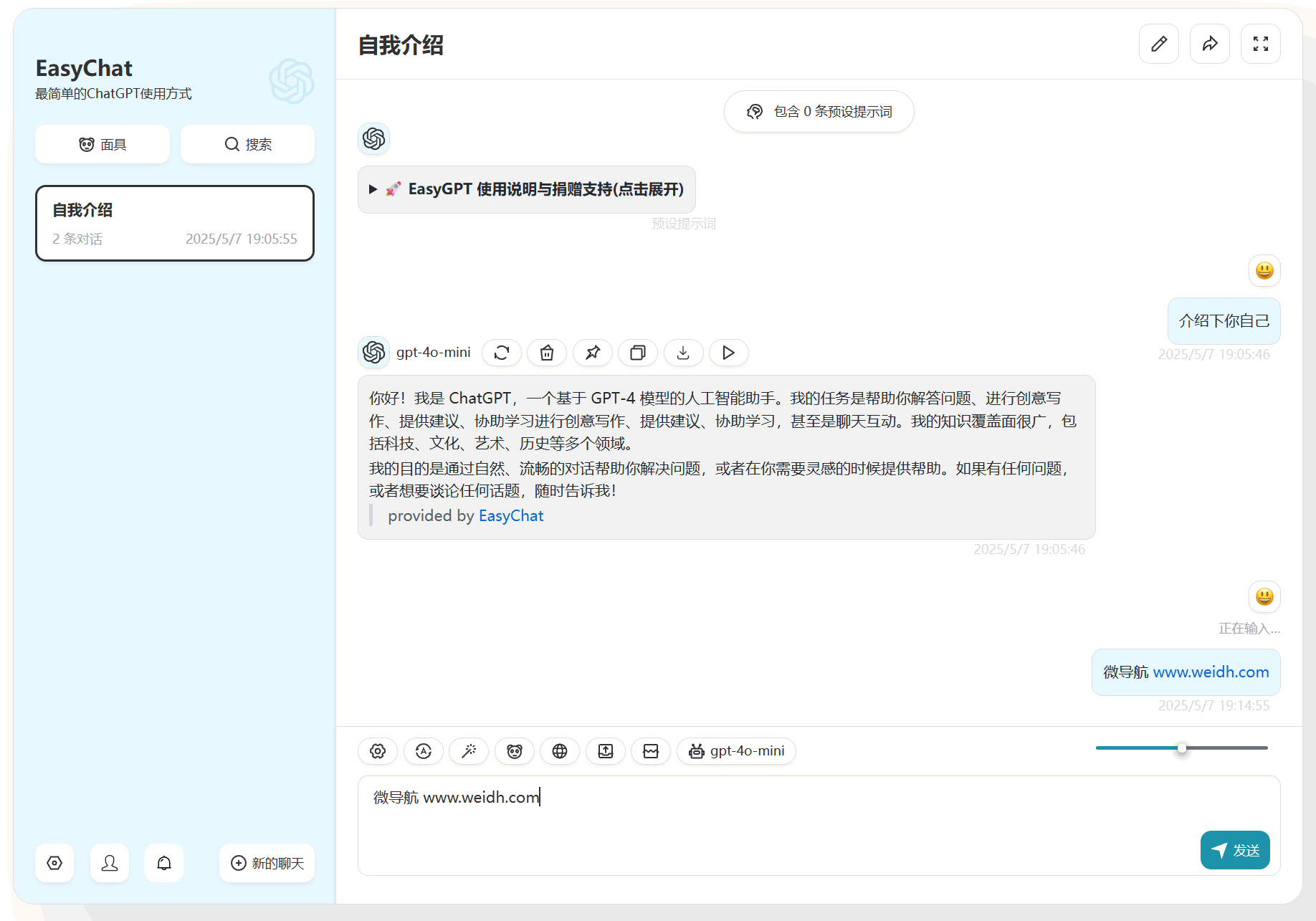Copy the assistant message with copy icon
Viewport: 1316px width, 921px height.
click(x=637, y=353)
